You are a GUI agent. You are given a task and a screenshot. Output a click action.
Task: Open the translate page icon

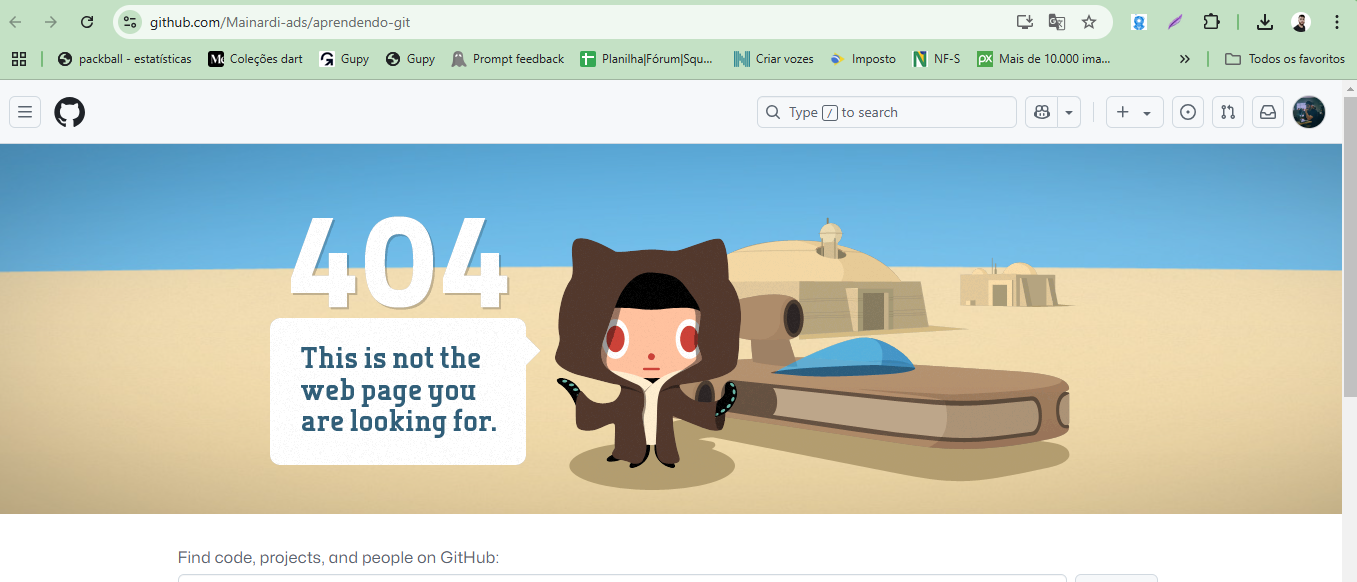pos(1056,22)
